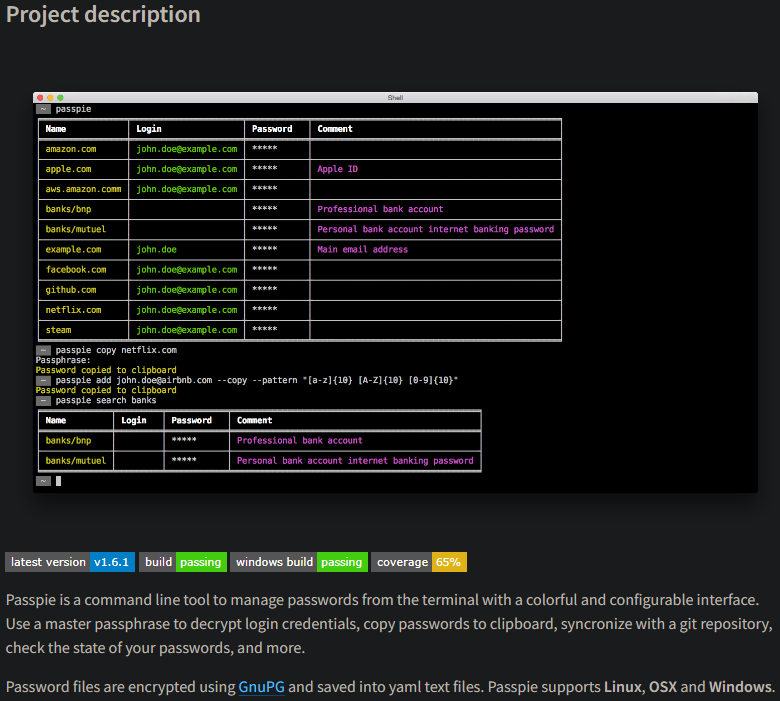Image resolution: width=780 pixels, height=701 pixels.
Task: Open the coverage 65% badge
Action: pyautogui.click(x=419, y=562)
